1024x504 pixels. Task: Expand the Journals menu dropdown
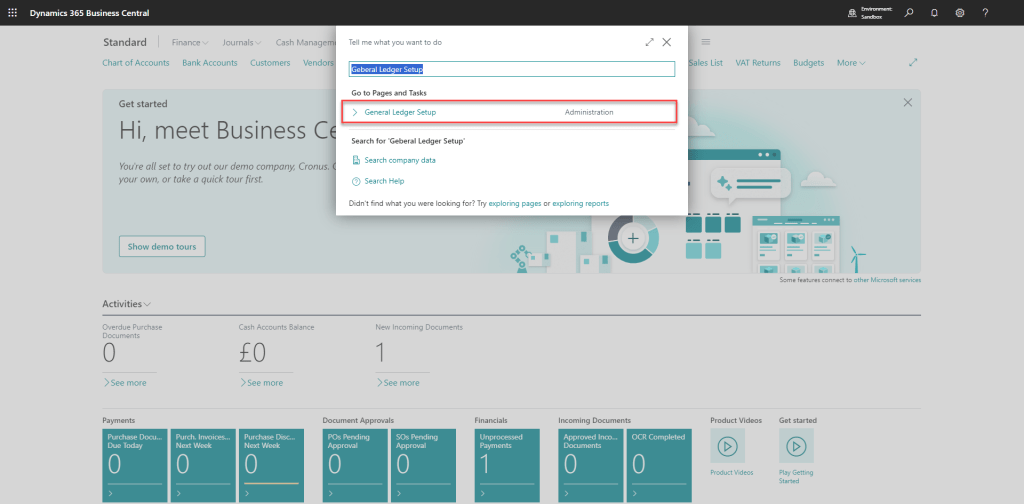click(x=242, y=42)
